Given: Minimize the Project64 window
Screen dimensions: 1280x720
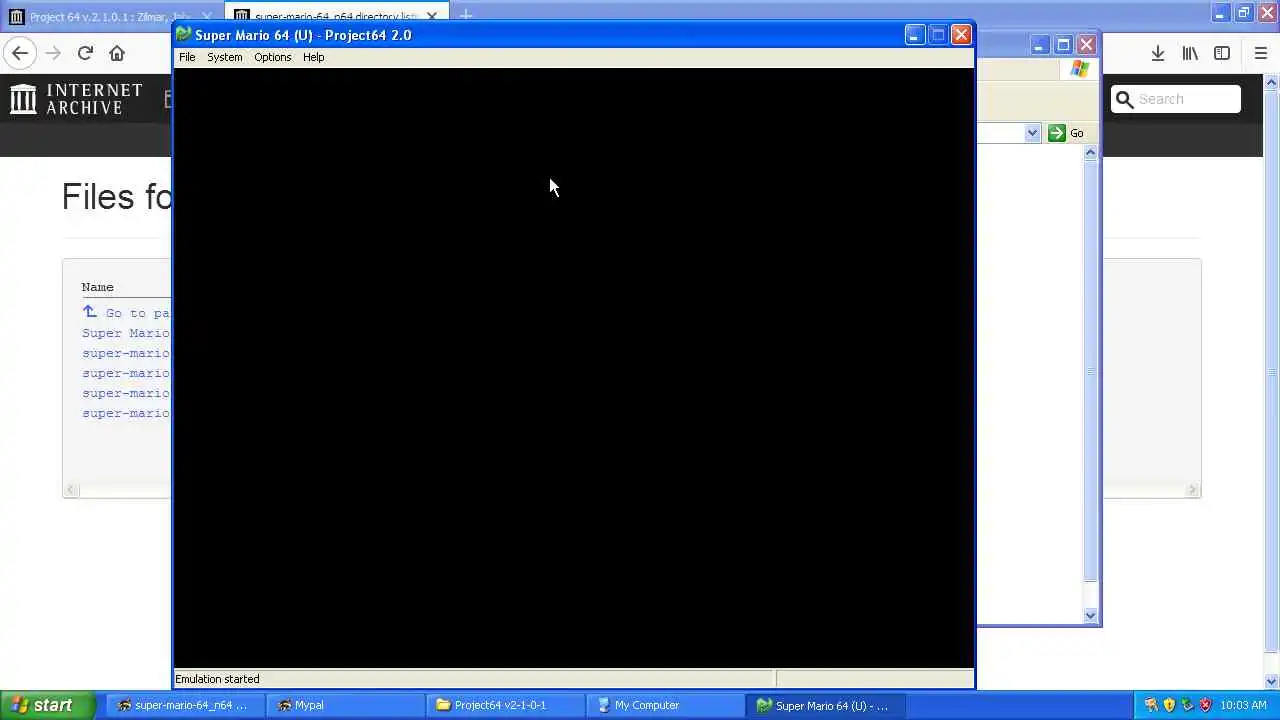Looking at the screenshot, I should point(914,35).
